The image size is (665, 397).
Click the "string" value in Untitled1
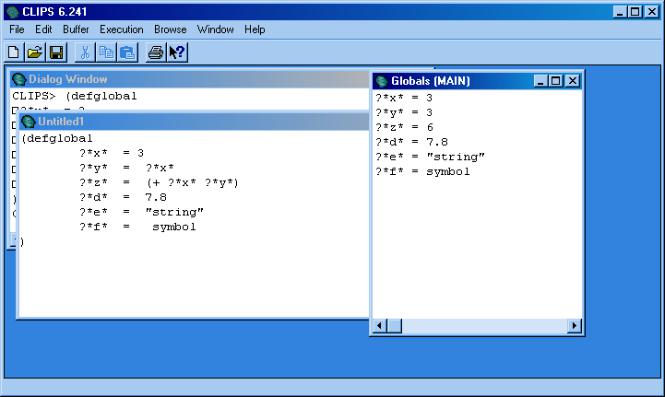coord(174,212)
